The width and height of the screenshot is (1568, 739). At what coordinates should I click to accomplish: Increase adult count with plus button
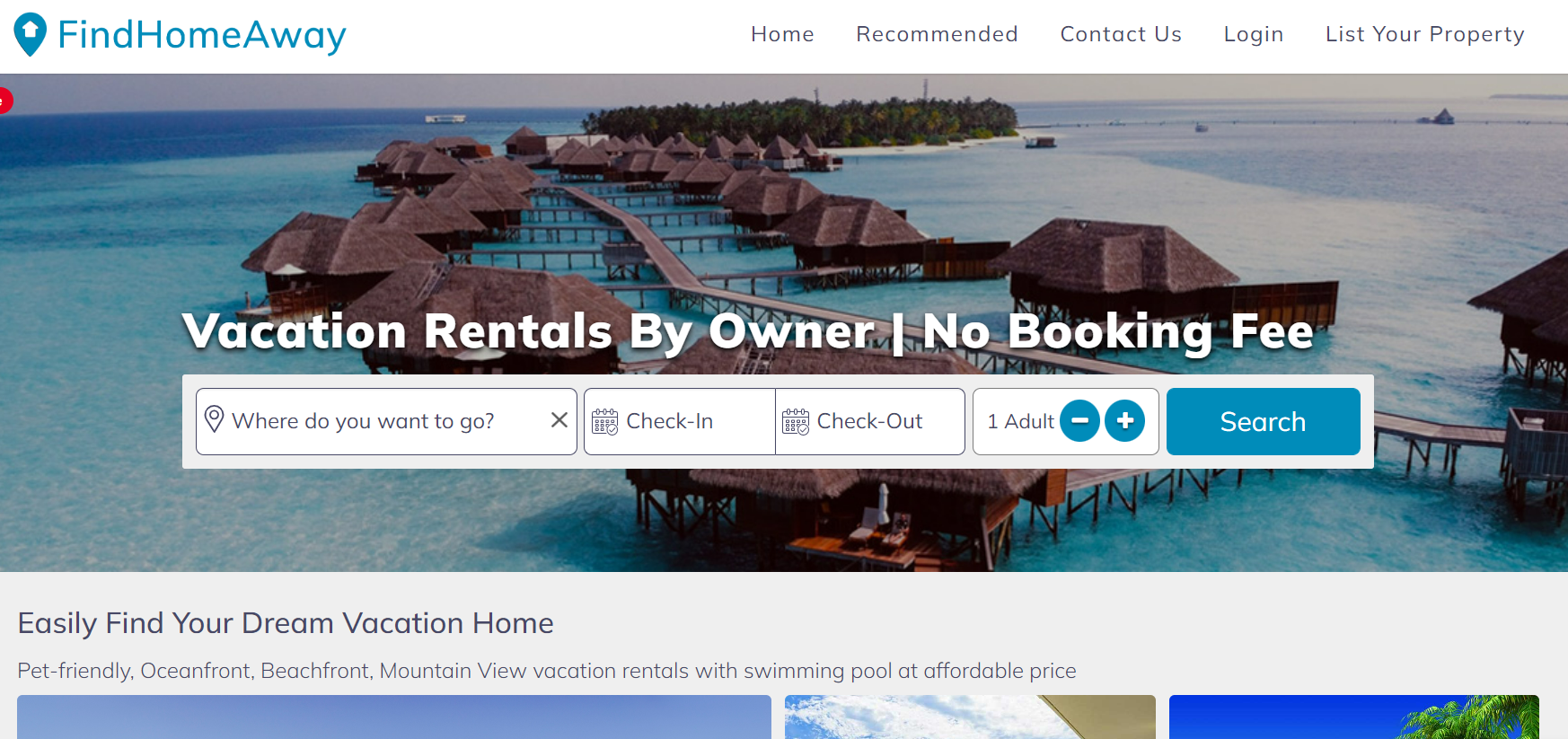click(x=1124, y=420)
